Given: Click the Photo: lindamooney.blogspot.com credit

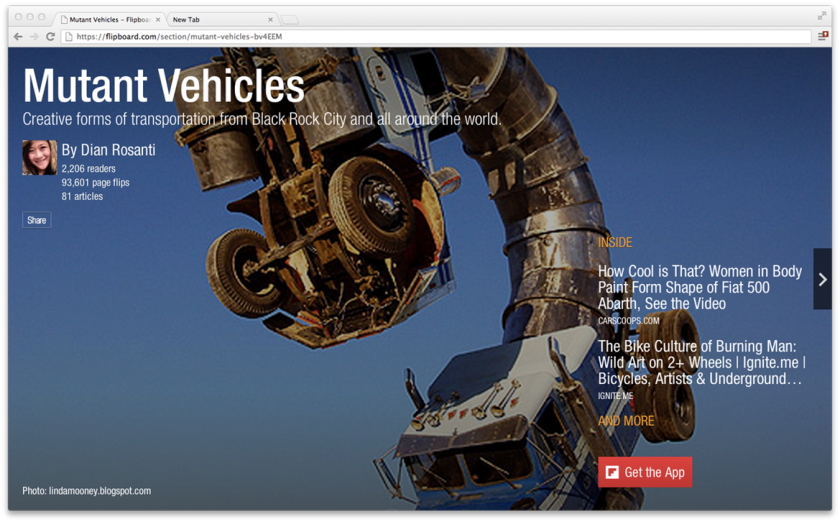Looking at the screenshot, I should tap(87, 490).
